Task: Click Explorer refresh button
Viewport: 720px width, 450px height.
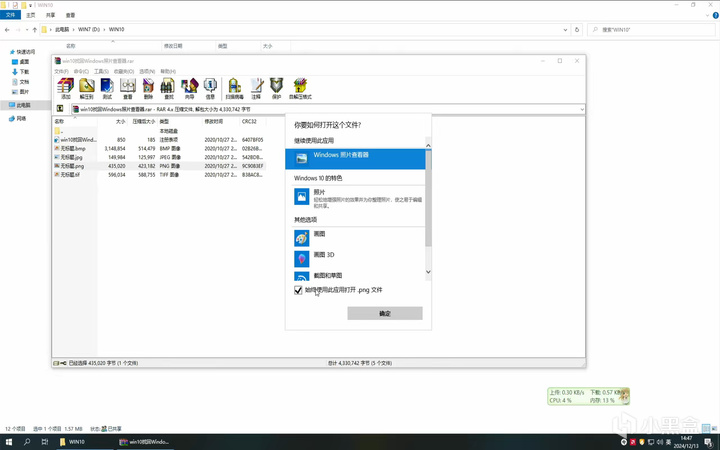Action: pos(577,29)
